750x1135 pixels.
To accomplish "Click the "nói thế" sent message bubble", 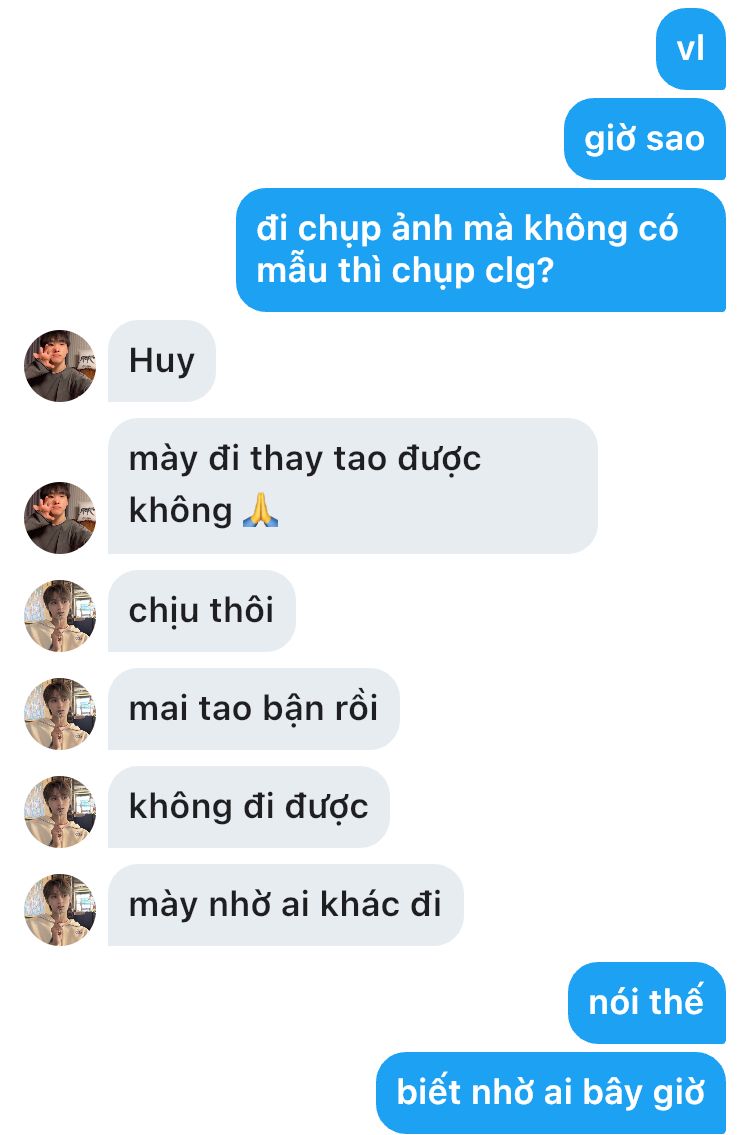I will point(646,1003).
